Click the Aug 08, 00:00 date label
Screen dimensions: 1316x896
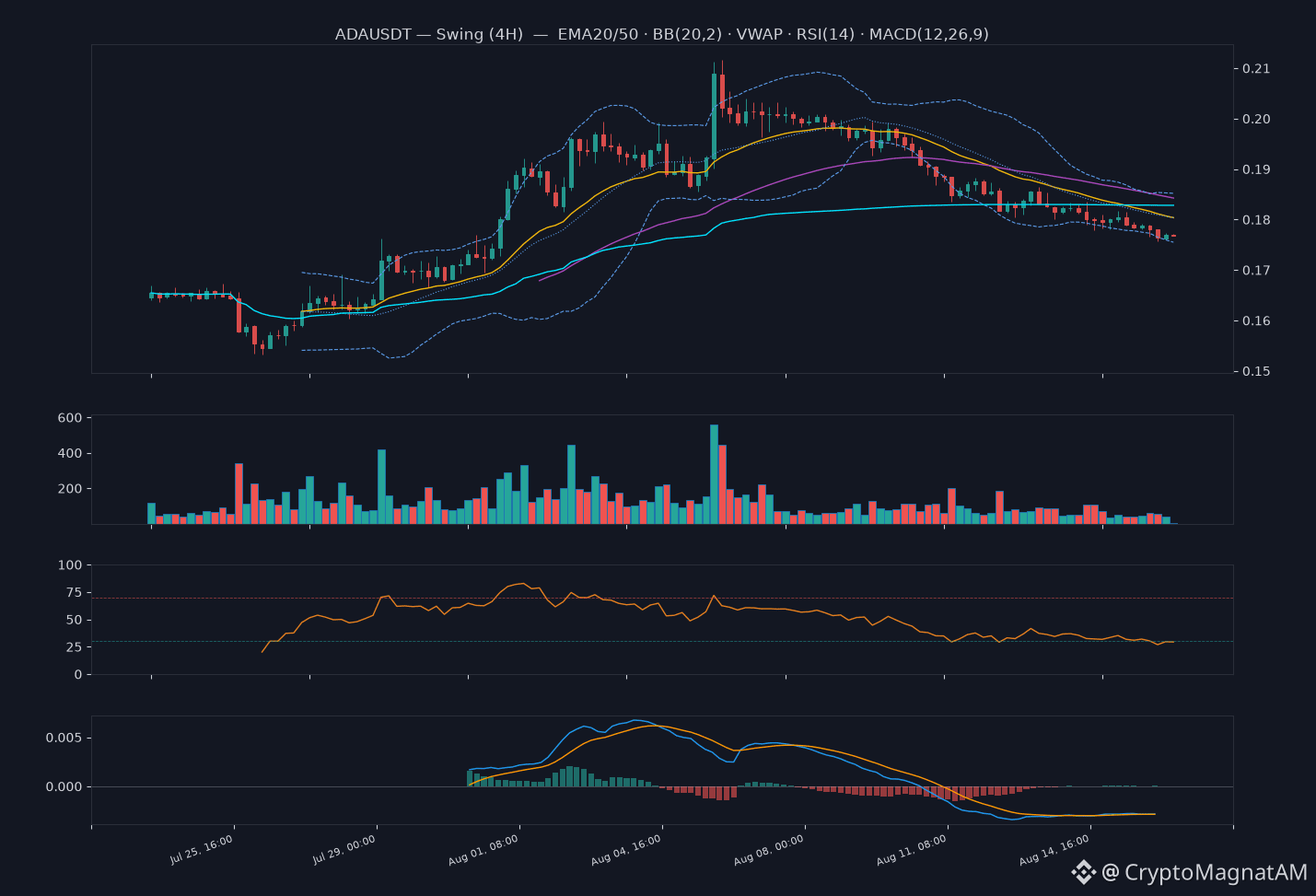tap(771, 850)
